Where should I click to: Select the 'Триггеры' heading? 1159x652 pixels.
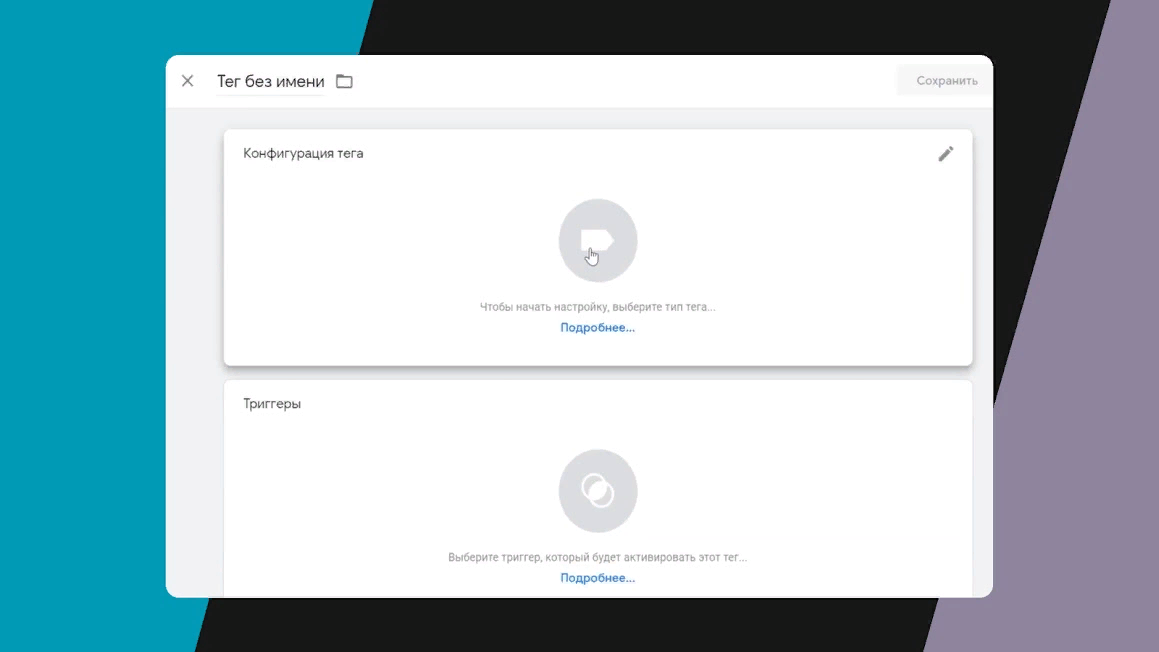pyautogui.click(x=272, y=404)
